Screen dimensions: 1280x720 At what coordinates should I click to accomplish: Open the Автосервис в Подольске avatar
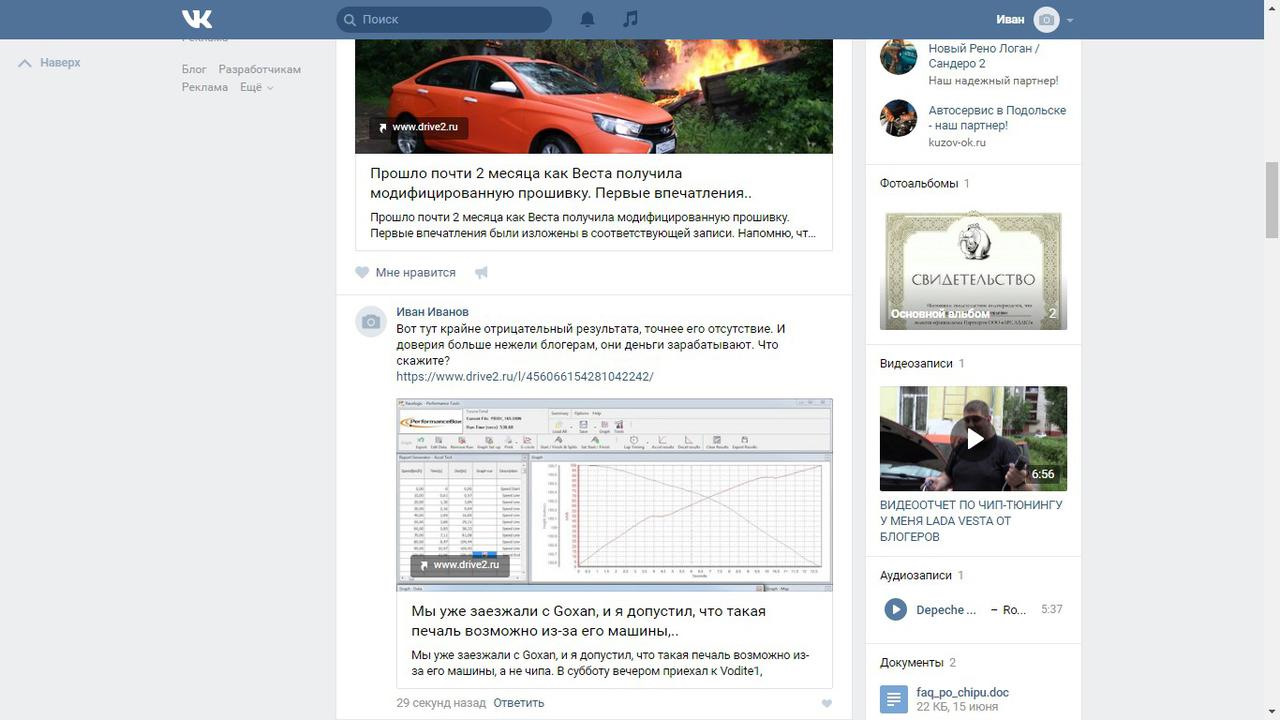pyautogui.click(x=898, y=118)
